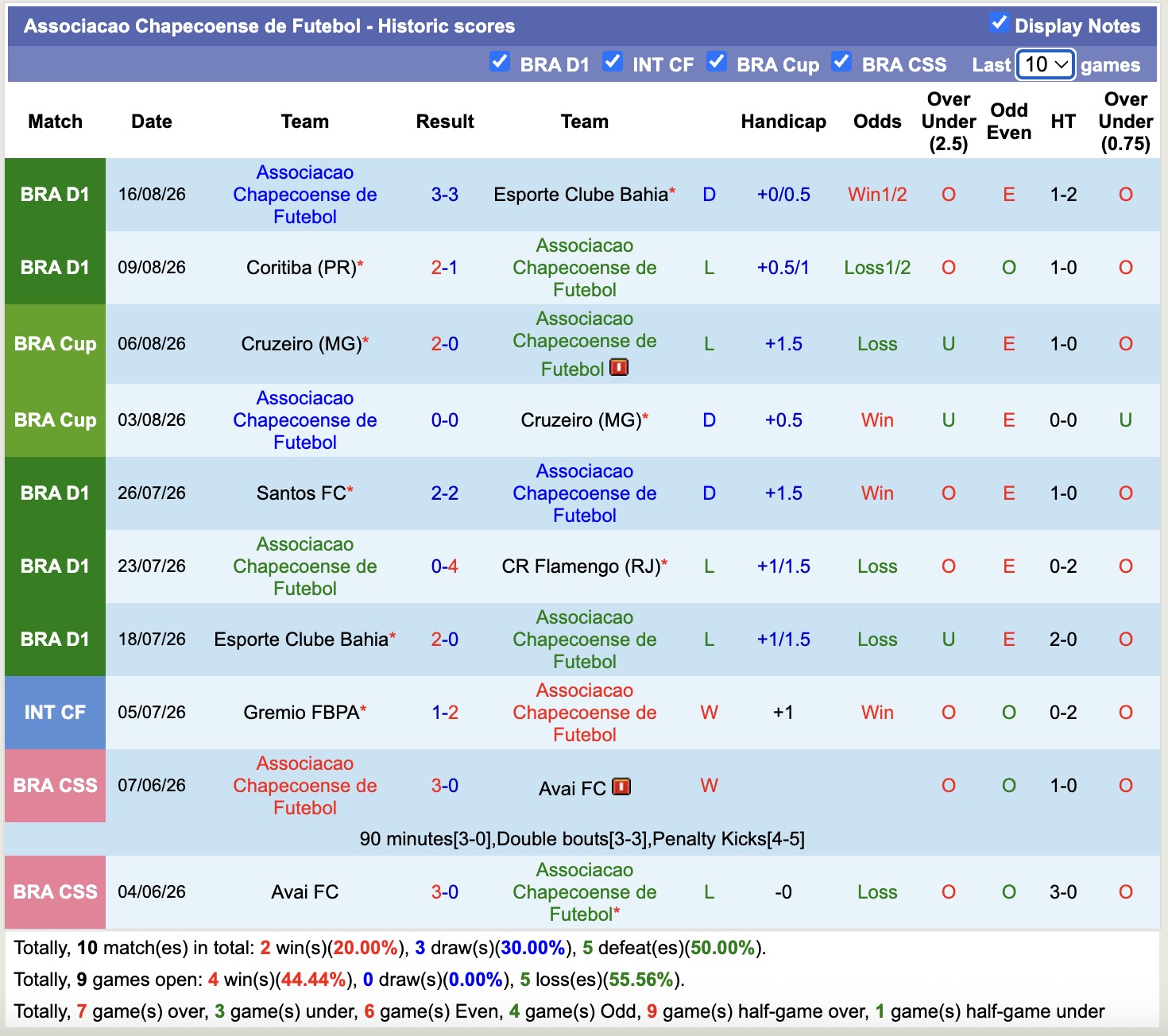Click the penalty kicks note row
This screenshot has height=1036, width=1168.
pyautogui.click(x=582, y=839)
